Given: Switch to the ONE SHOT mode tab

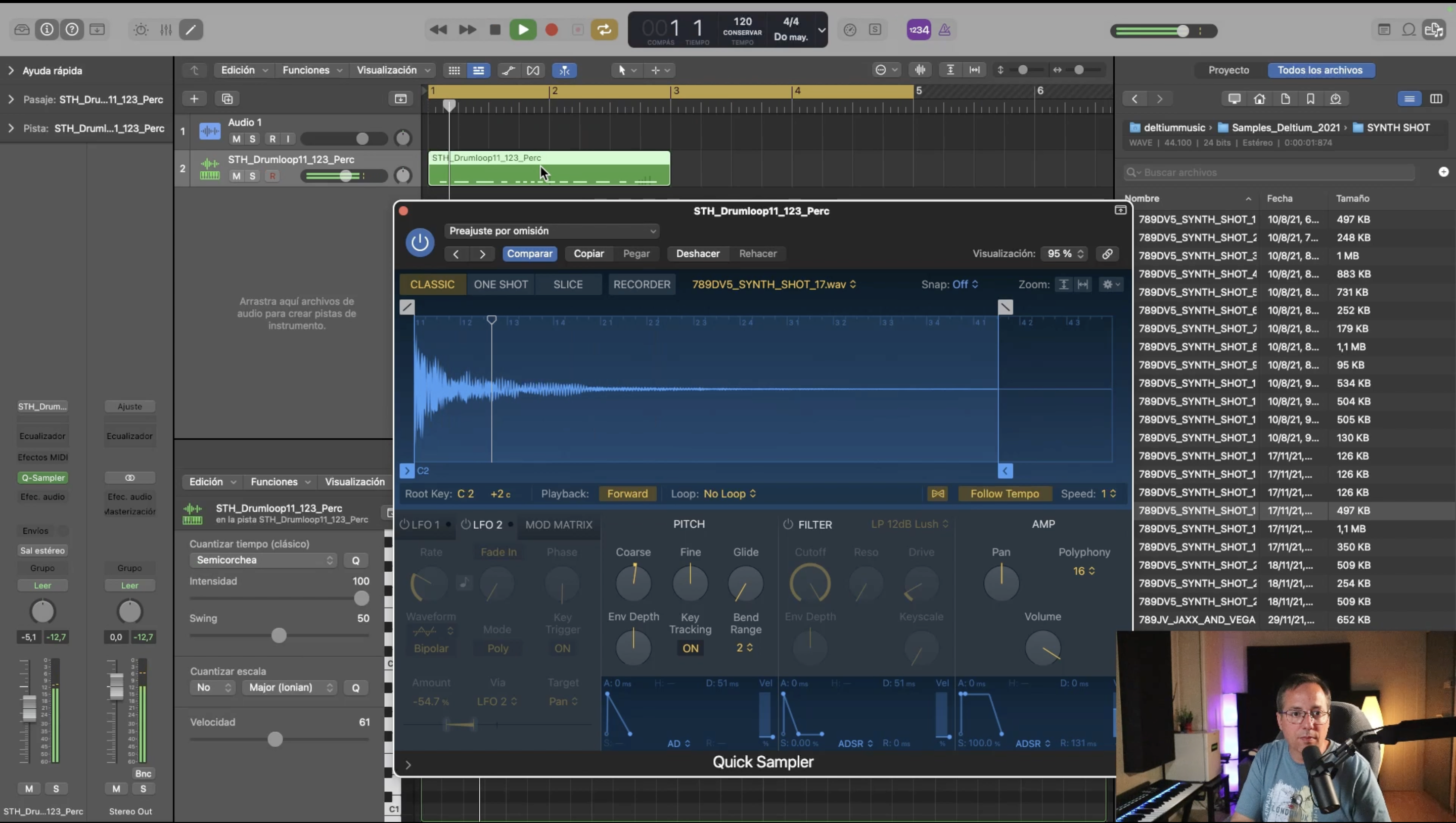Looking at the screenshot, I should (500, 284).
